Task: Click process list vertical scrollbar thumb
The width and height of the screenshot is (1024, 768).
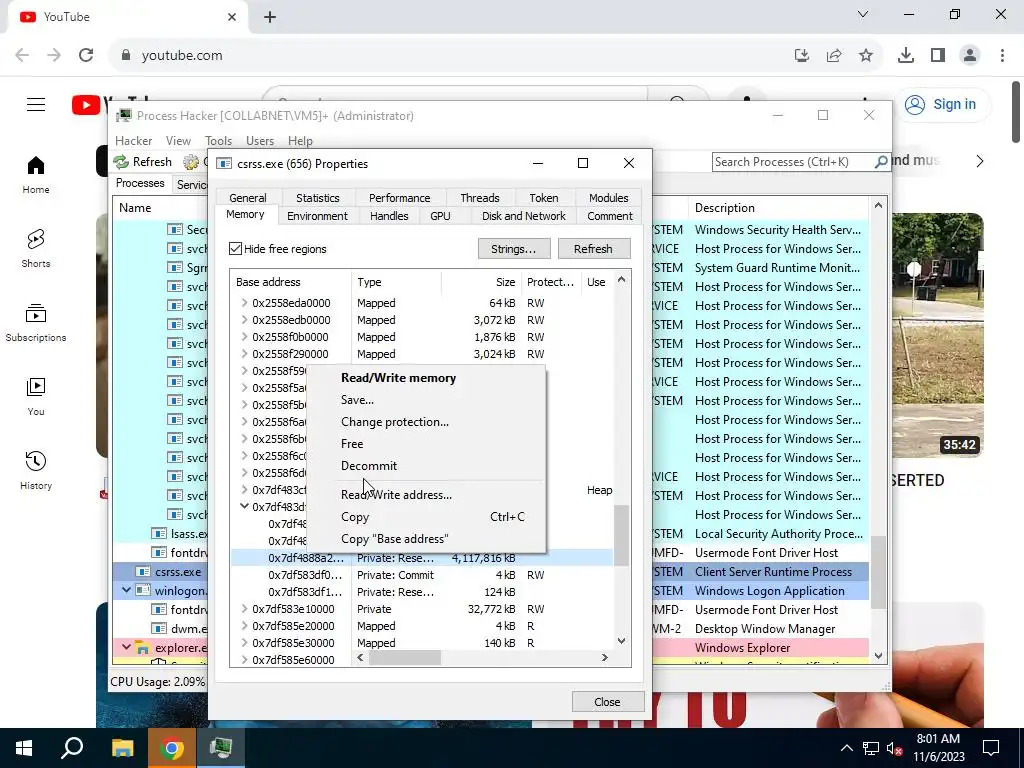Action: (x=878, y=573)
